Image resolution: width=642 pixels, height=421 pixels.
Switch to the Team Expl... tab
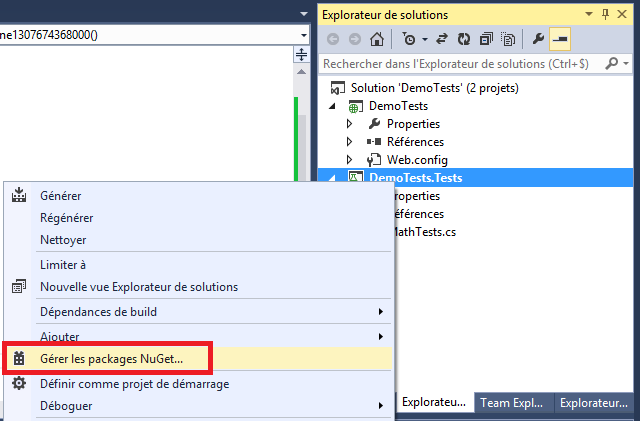coord(512,403)
